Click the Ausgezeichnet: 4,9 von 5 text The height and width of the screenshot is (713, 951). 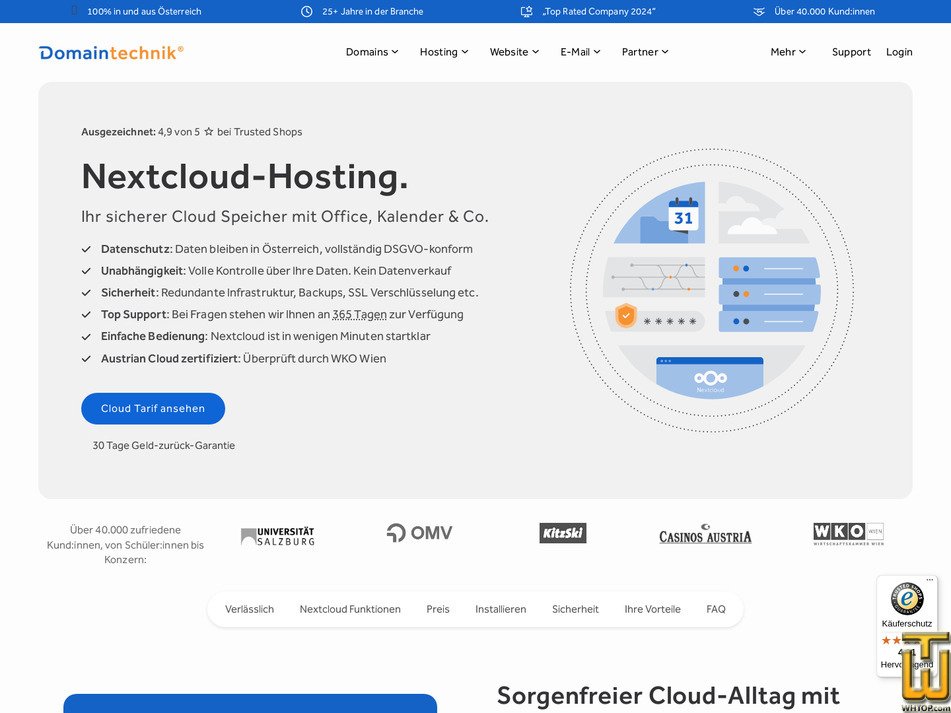point(141,132)
